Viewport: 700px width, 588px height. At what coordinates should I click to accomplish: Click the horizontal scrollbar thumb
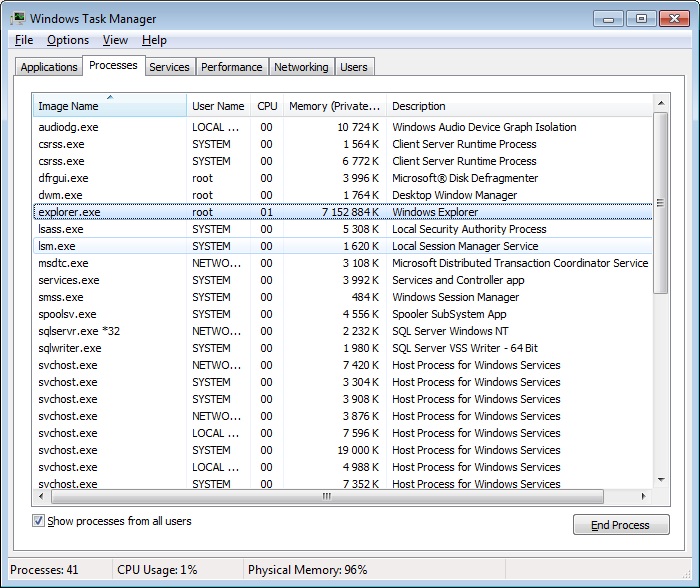tap(327, 496)
